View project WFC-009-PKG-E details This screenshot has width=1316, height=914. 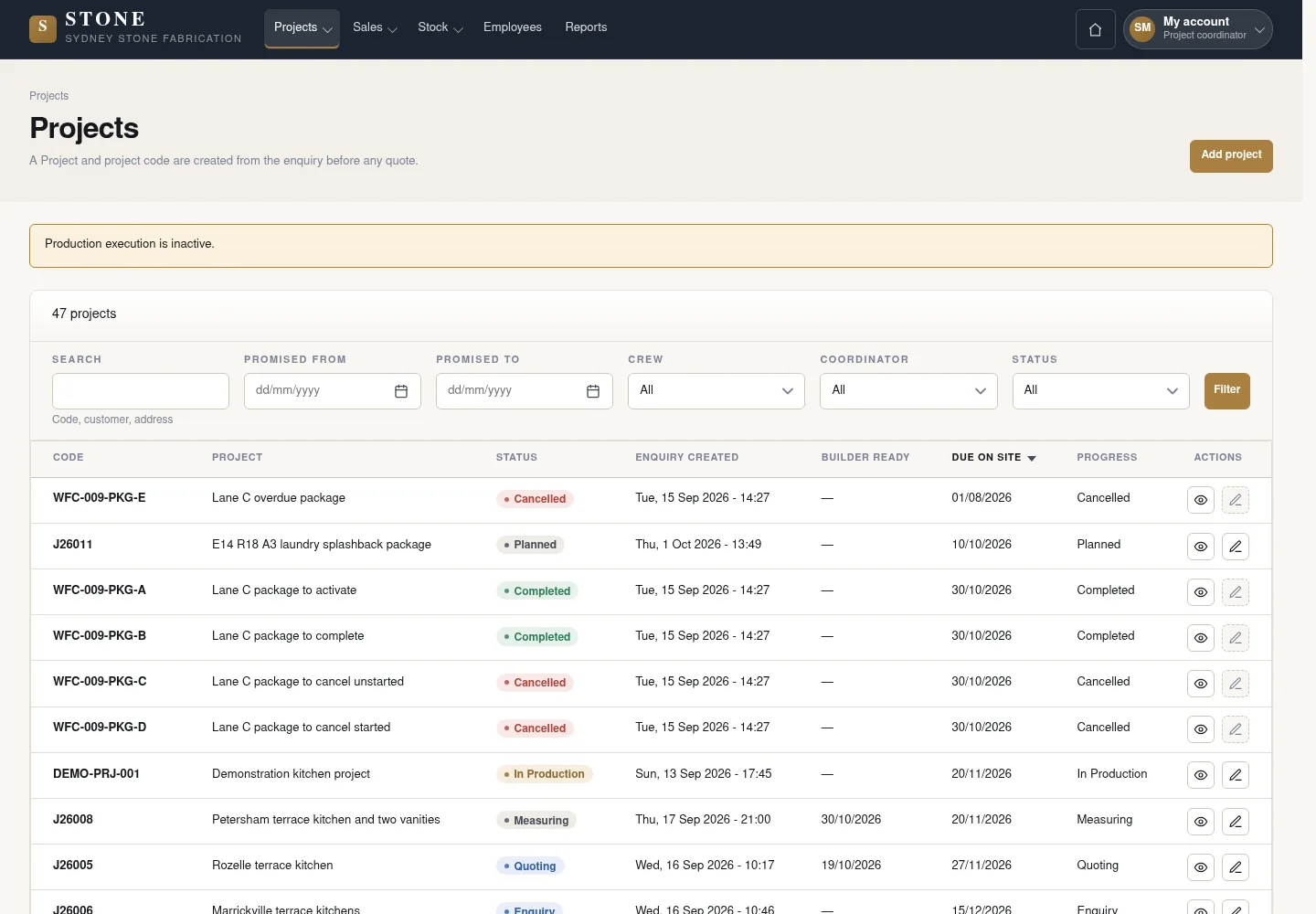(x=1201, y=500)
